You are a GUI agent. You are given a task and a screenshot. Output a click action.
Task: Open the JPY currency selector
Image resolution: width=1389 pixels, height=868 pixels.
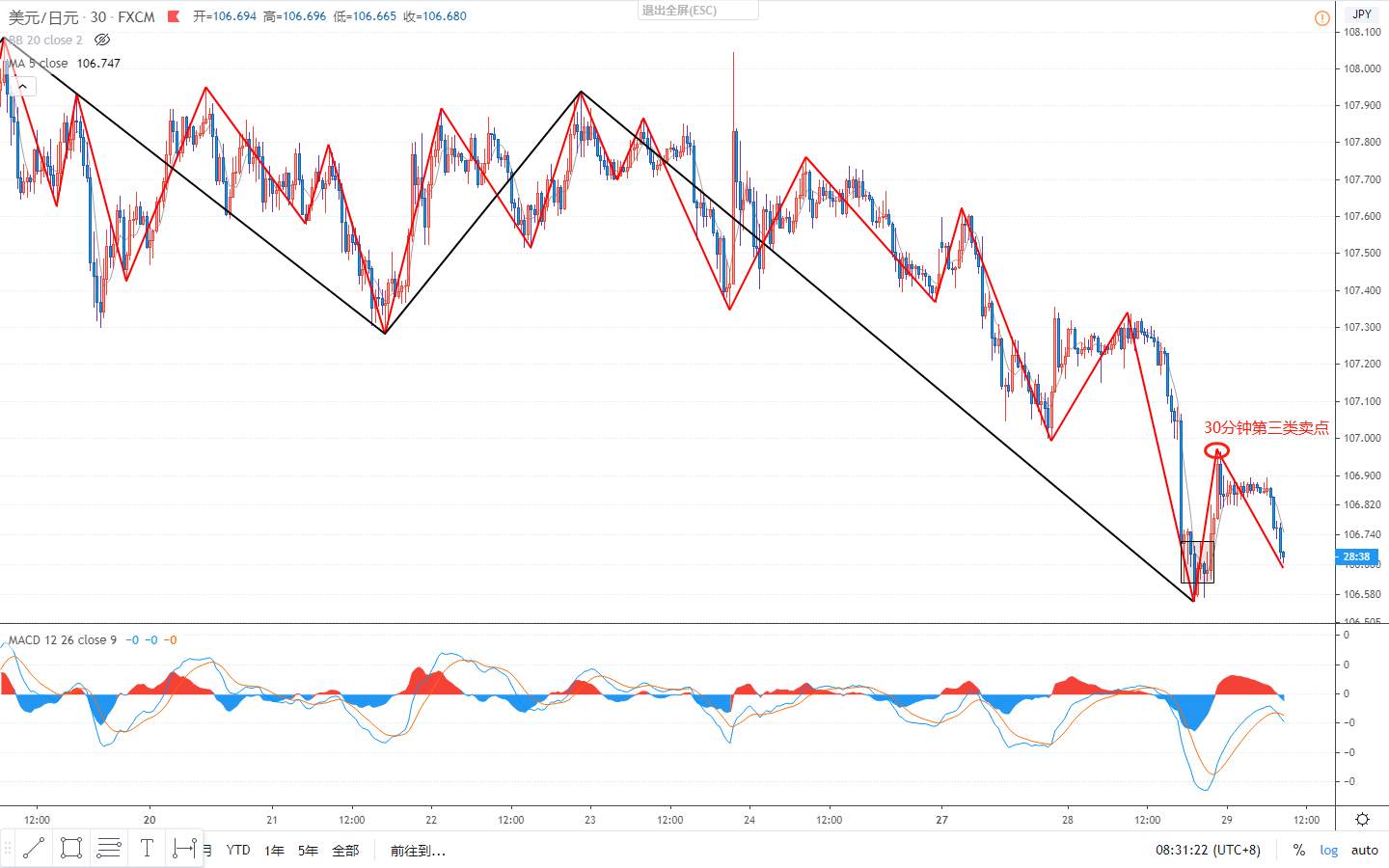[x=1362, y=14]
